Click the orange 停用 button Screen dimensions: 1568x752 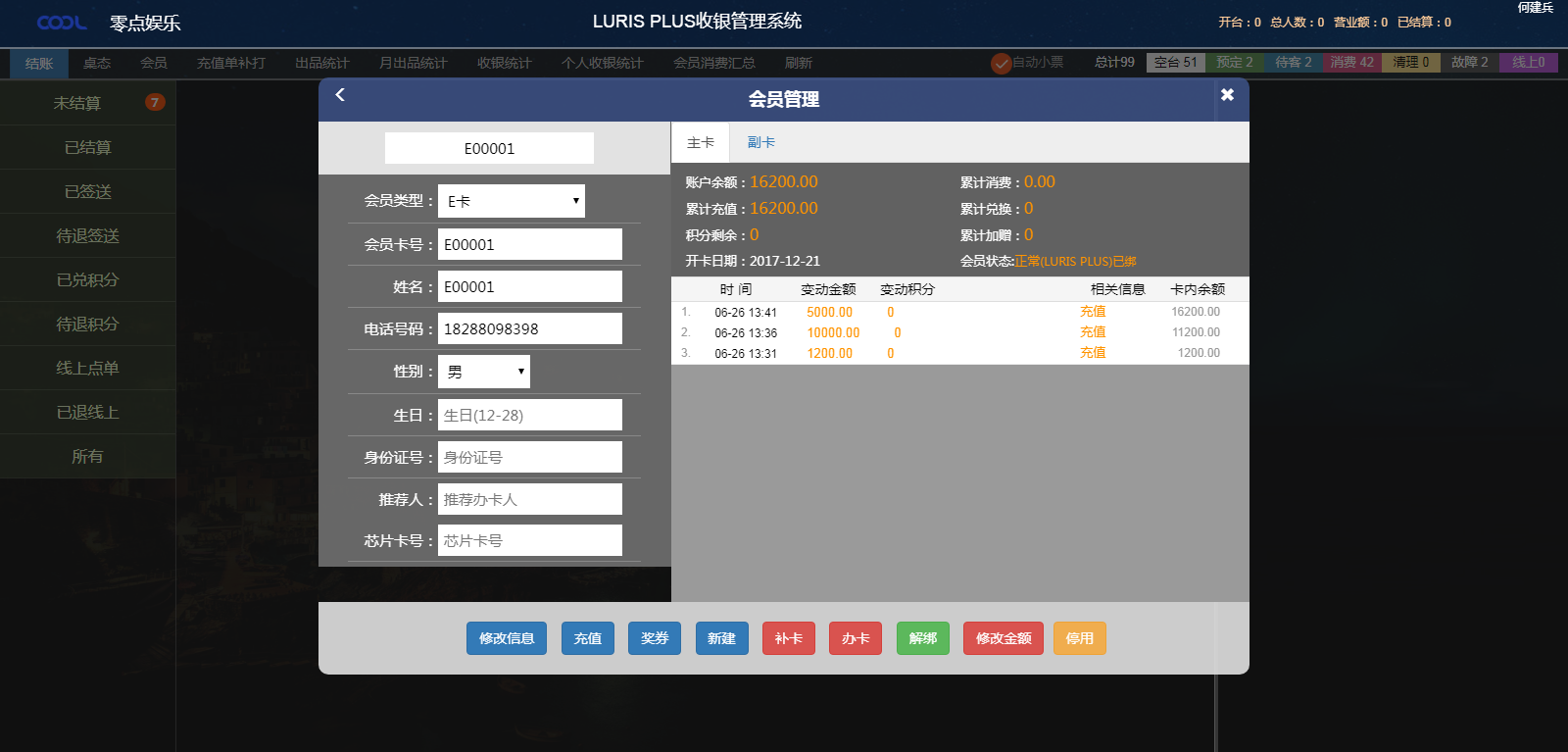coord(1079,638)
